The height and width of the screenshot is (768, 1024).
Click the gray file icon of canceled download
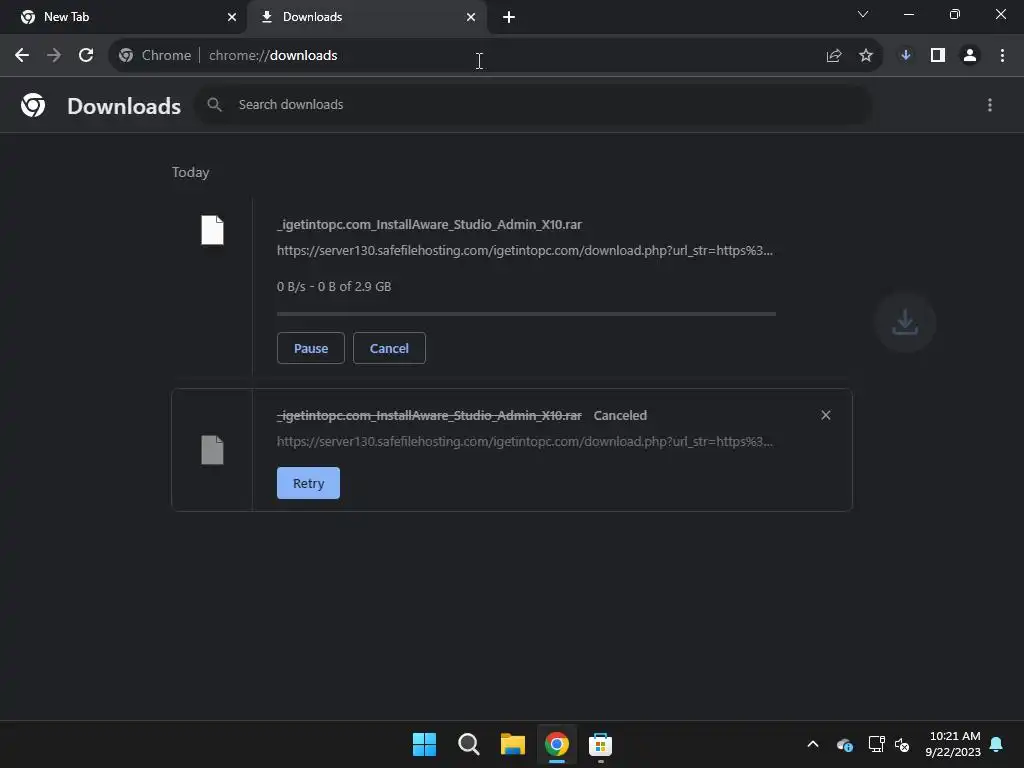click(x=212, y=450)
